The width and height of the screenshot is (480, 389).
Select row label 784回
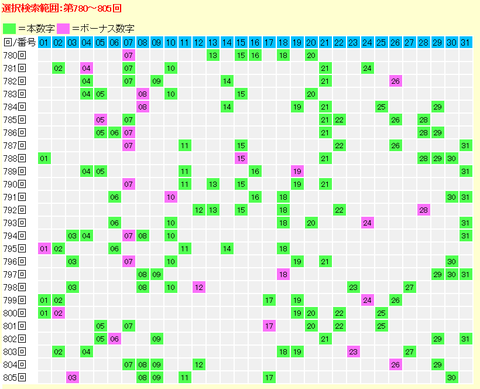click(15, 107)
